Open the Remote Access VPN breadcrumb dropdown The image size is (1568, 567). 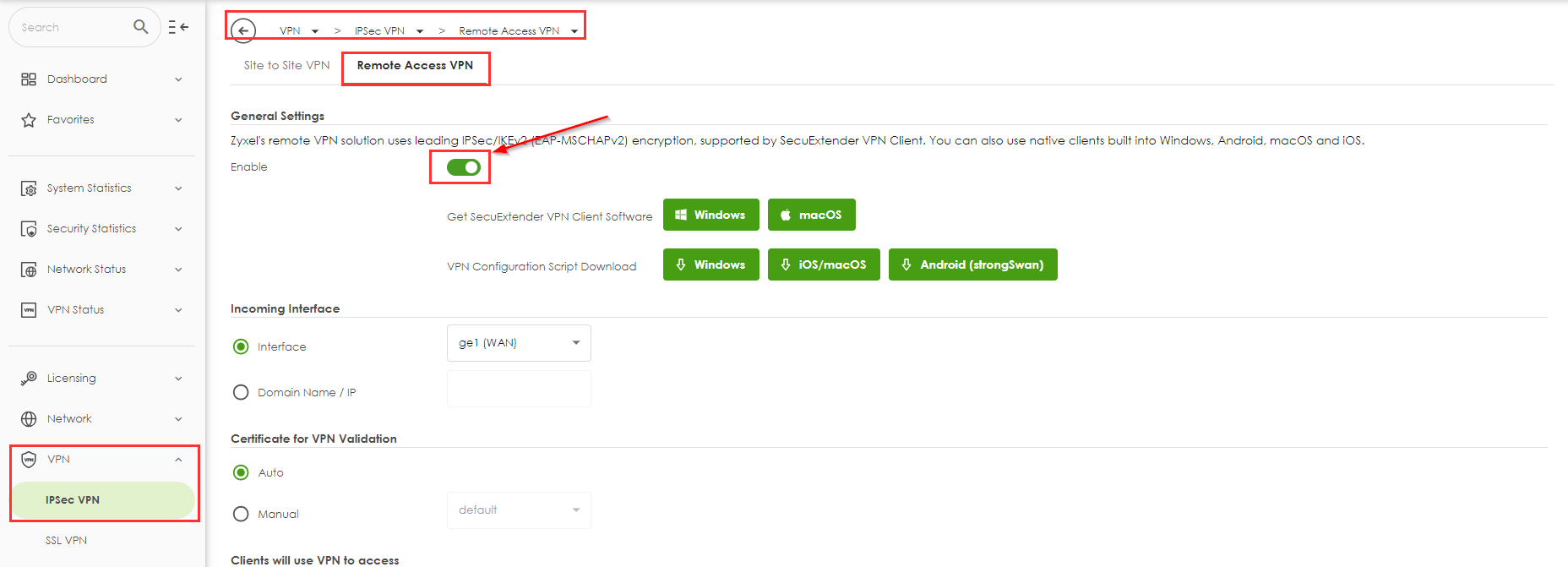(x=574, y=31)
